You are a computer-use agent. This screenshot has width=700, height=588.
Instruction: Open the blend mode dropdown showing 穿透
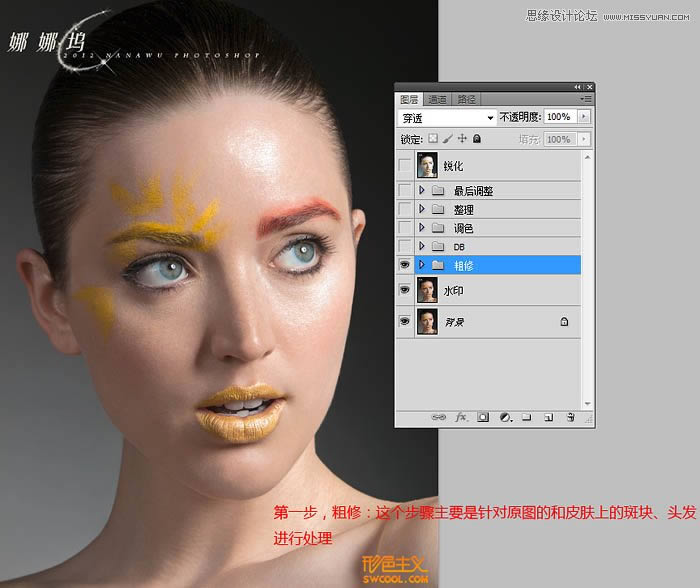(x=448, y=118)
